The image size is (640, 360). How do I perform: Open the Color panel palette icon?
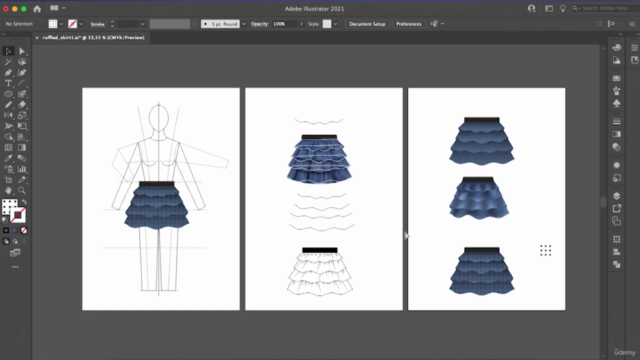[x=617, y=47]
